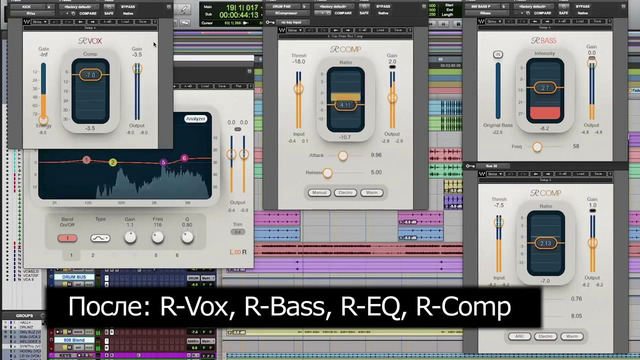Toggle BYPASS in DRUM PAR RComp header
This screenshot has width=640, height=360.
pos(383,7)
